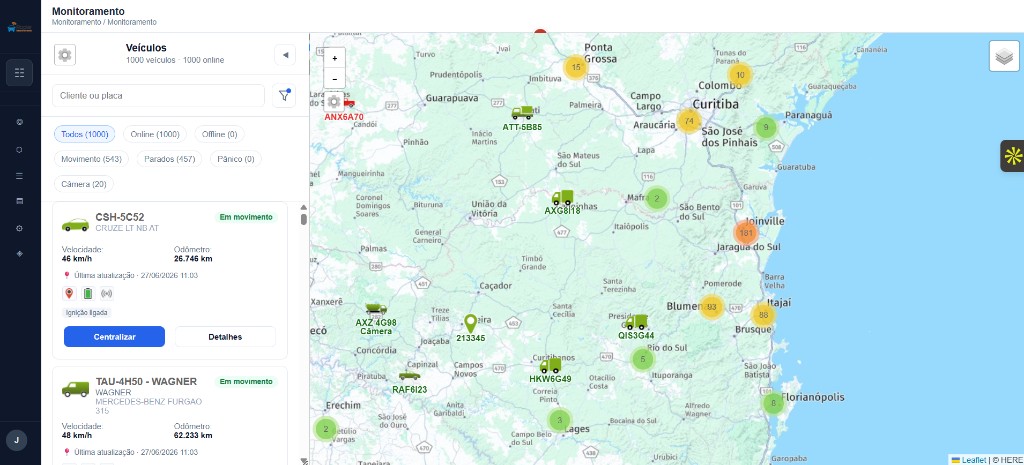Click the RAF6I23 pickup marker
Viewport: 1024px width, 465px height.
click(409, 376)
